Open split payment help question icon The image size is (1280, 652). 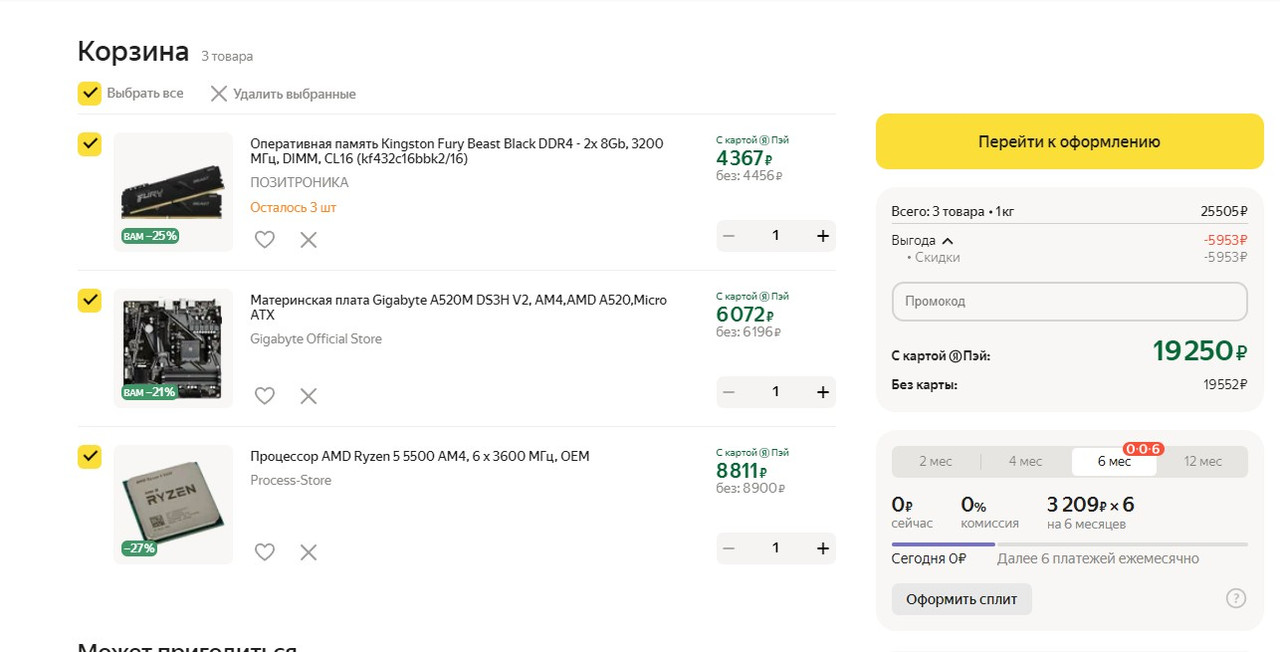point(1236,599)
